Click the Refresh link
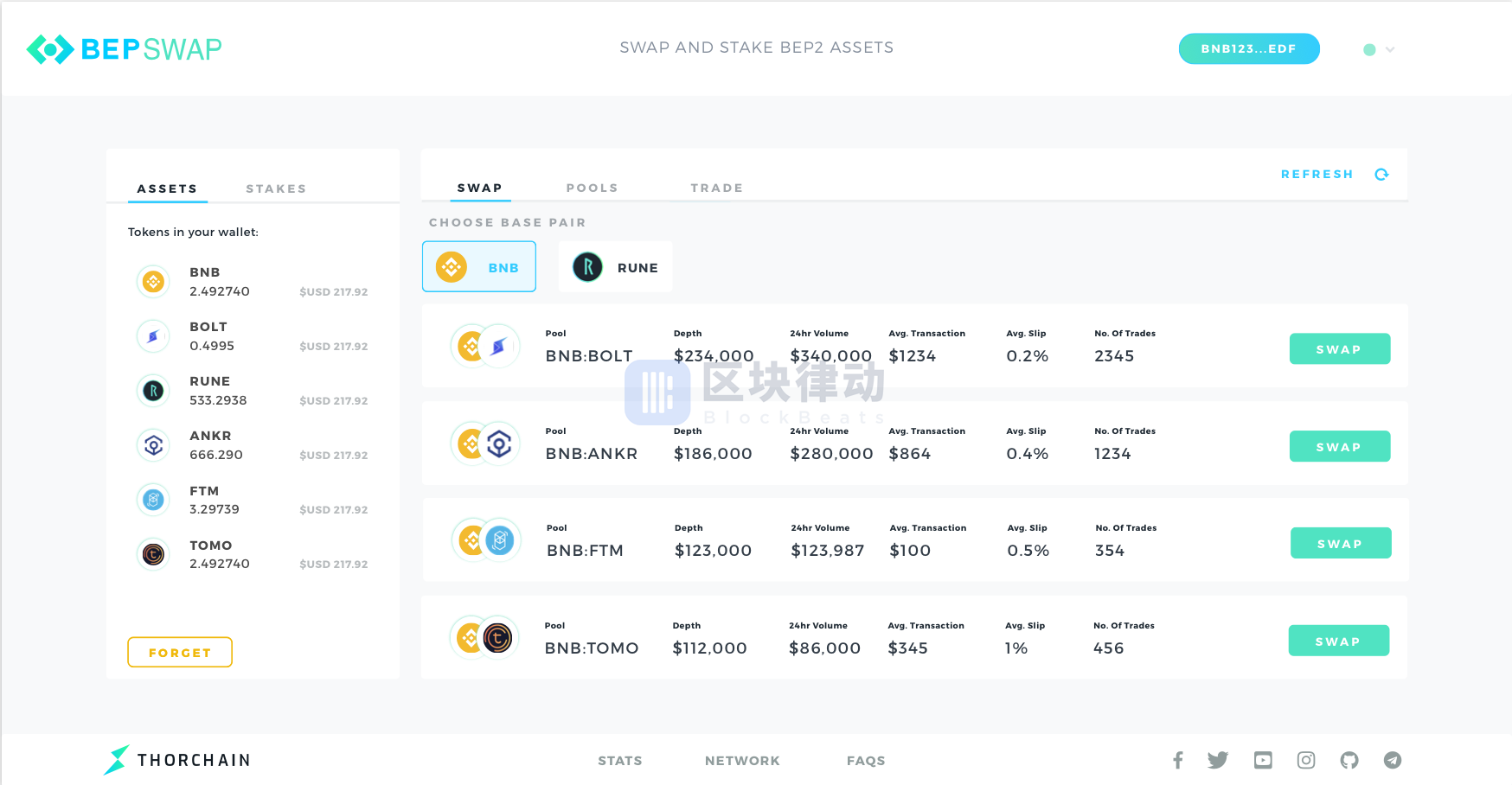 click(x=1317, y=174)
